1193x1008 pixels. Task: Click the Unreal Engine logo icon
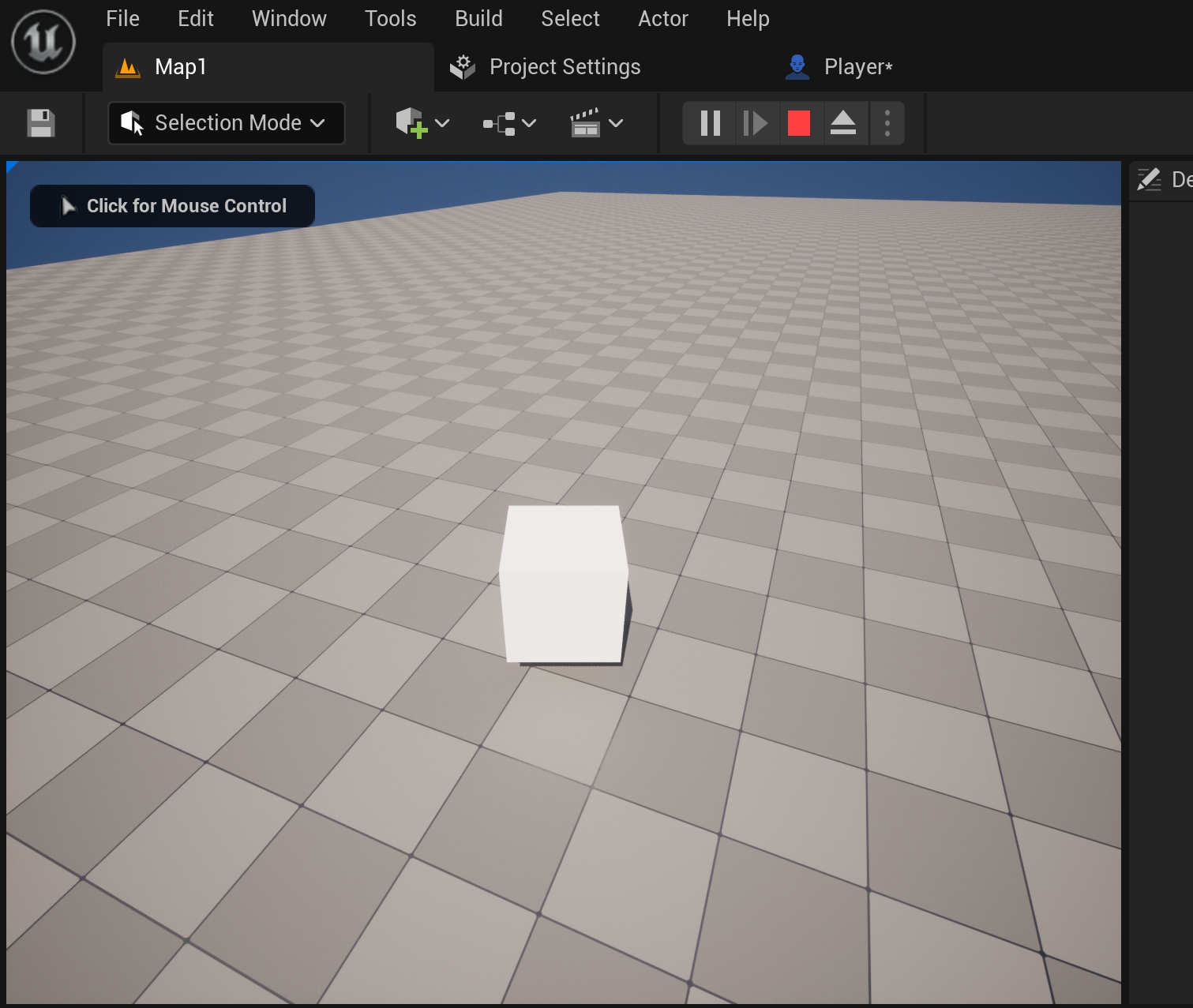tap(43, 42)
